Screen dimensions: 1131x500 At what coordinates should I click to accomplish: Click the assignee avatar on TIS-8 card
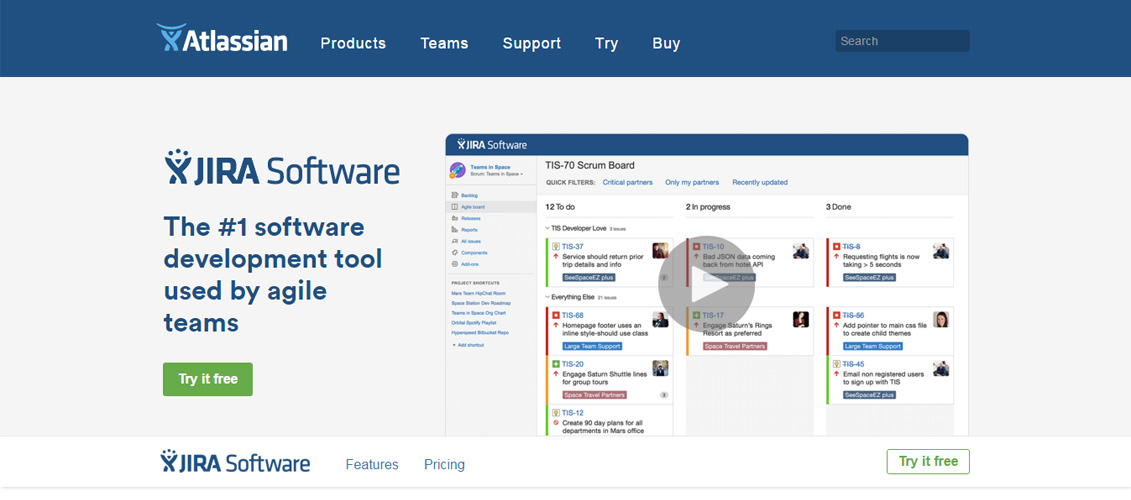tap(941, 250)
